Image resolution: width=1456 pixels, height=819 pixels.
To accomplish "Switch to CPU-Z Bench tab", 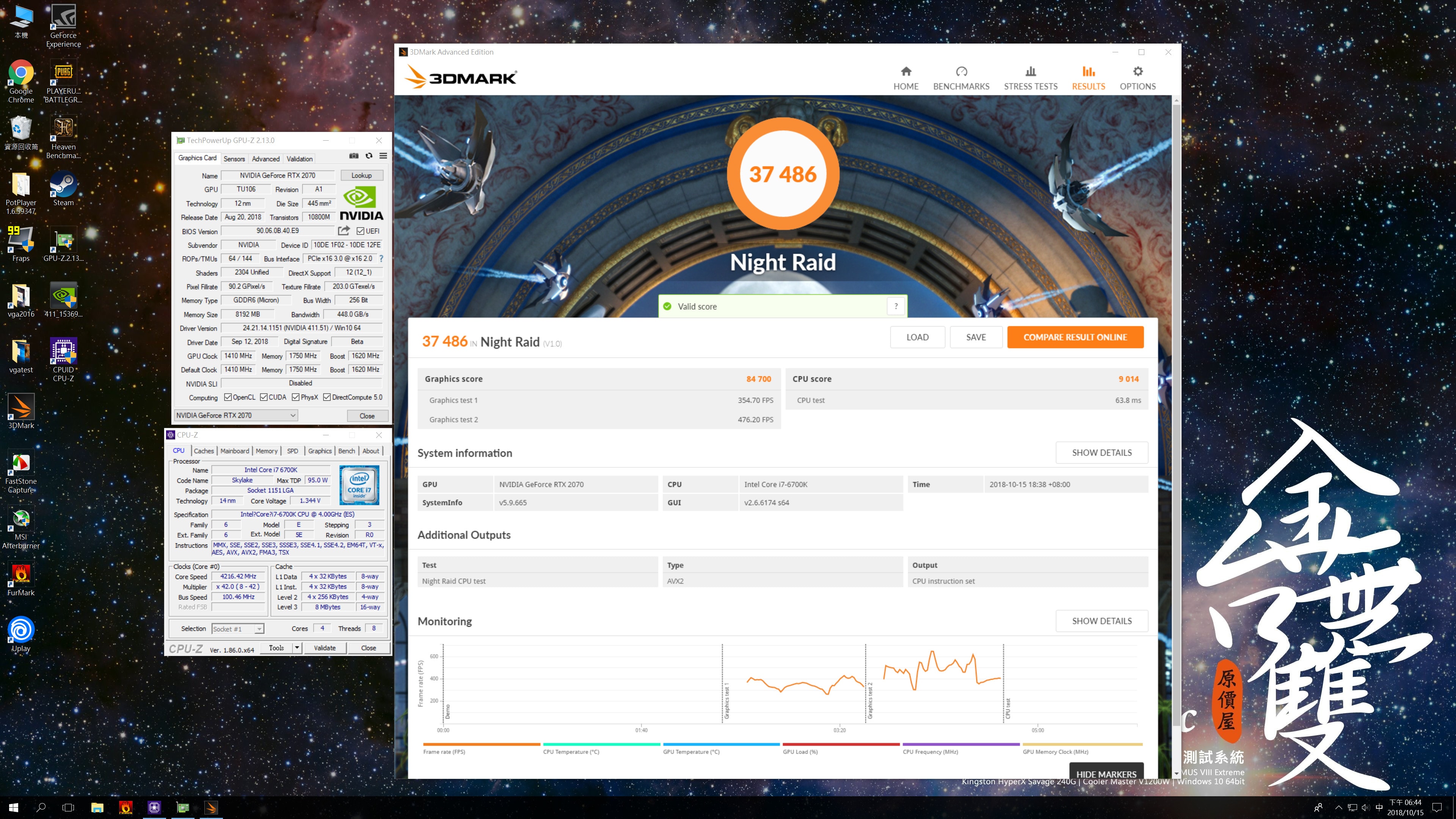I will click(347, 451).
